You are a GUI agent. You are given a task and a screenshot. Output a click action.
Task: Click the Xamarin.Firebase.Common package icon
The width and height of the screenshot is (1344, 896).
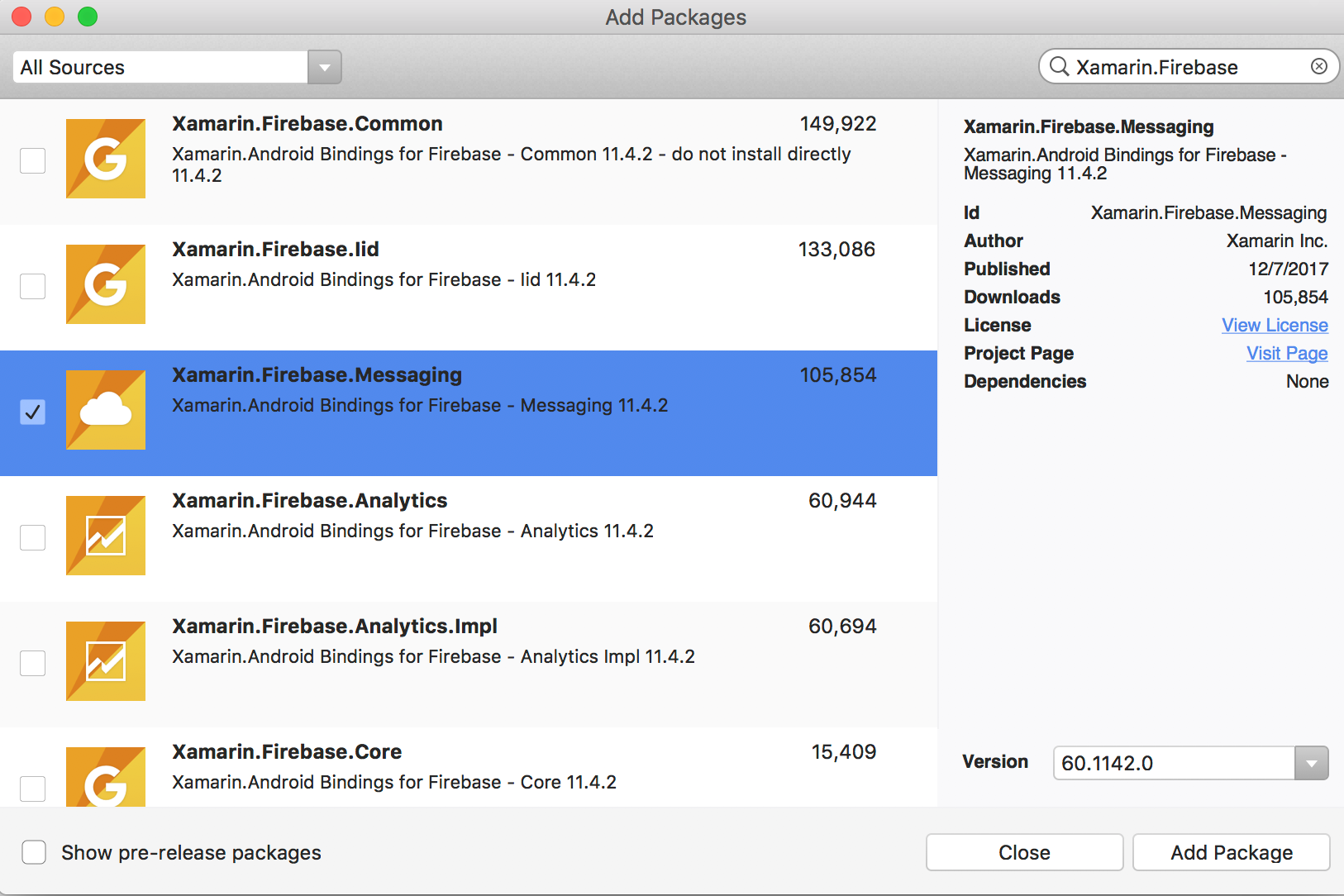(x=105, y=159)
